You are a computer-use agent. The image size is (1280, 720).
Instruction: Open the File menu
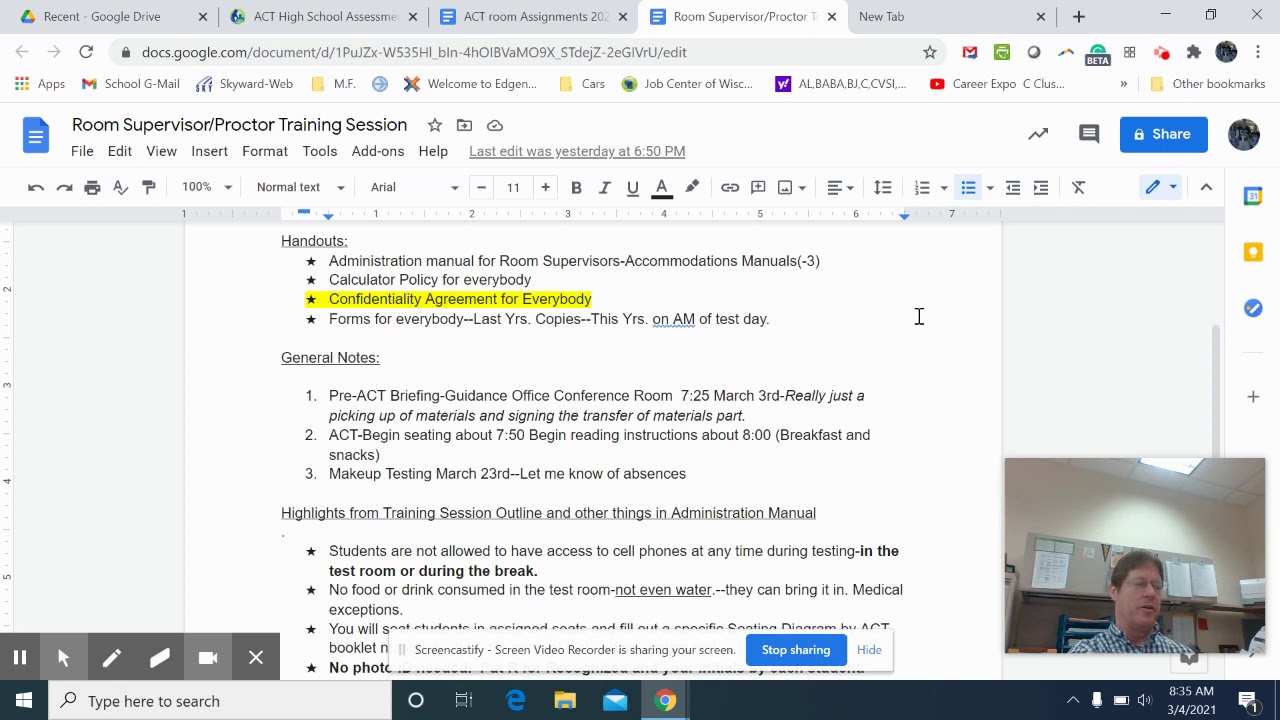[82, 151]
